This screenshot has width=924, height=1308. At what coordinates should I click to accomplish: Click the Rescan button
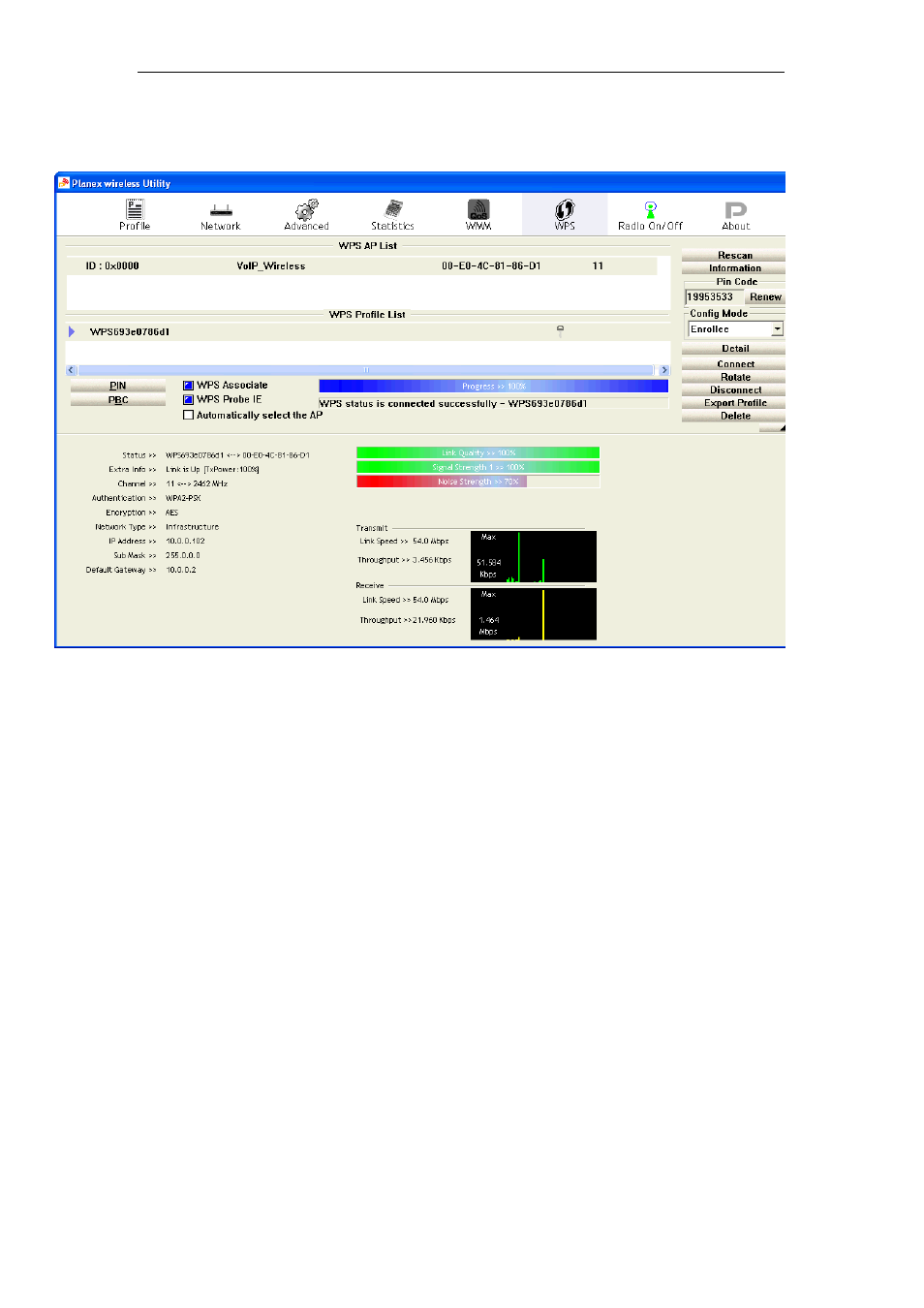click(x=735, y=256)
